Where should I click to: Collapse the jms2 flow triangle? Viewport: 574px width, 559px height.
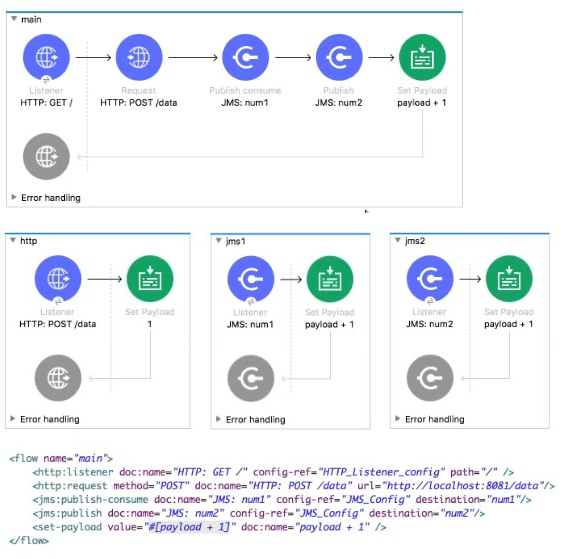398,240
